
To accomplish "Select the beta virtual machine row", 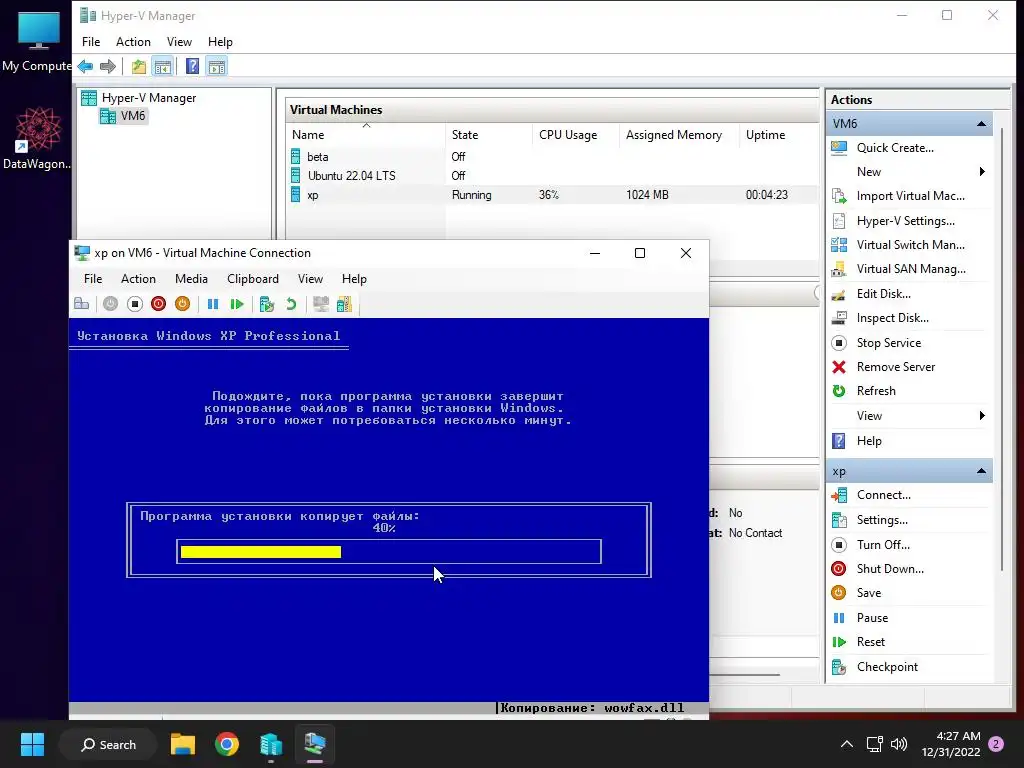I will (552, 157).
